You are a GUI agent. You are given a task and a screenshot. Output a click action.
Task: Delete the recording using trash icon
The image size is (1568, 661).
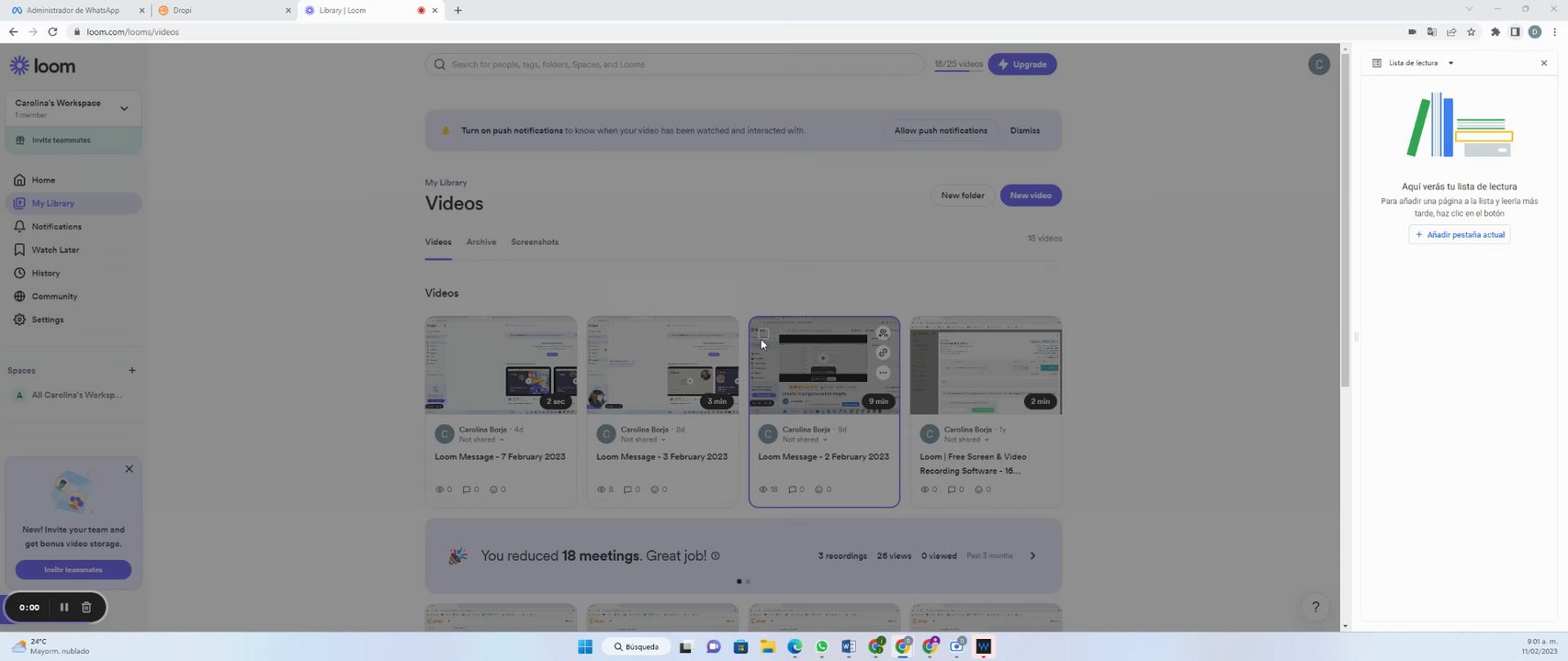pyautogui.click(x=86, y=607)
